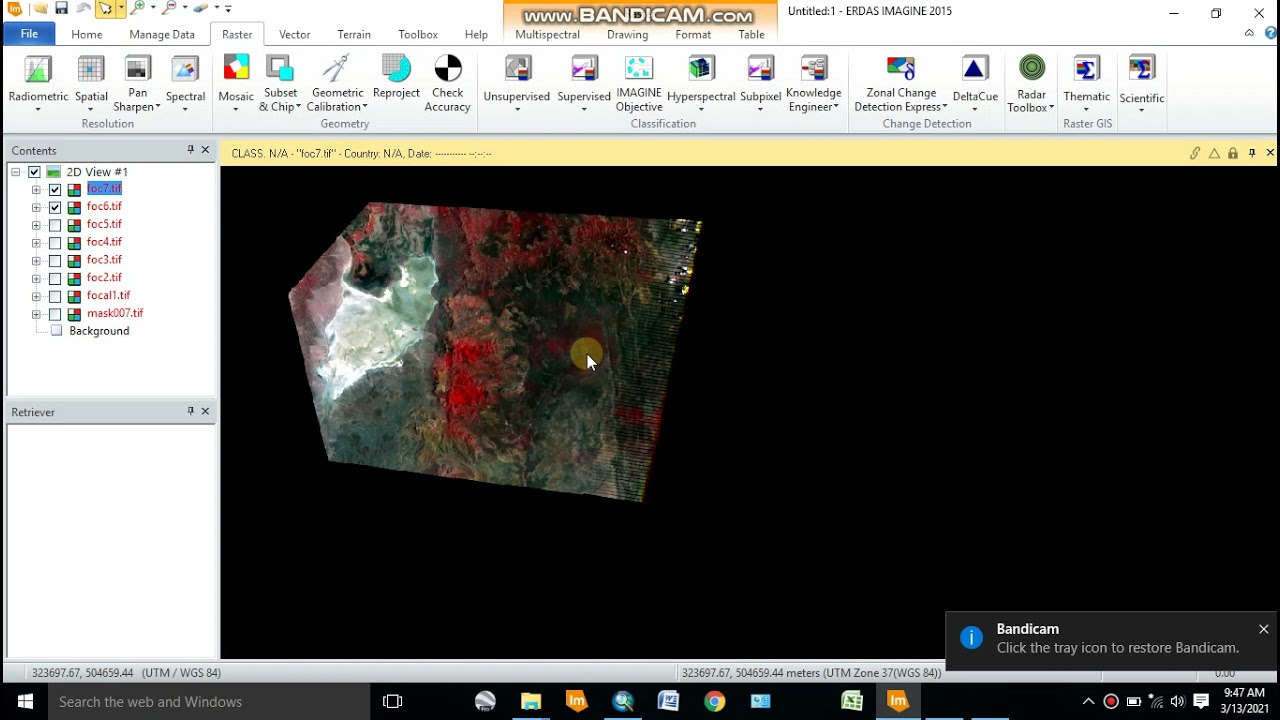Switch to the Terrain tab
The height and width of the screenshot is (720, 1280).
tap(354, 34)
